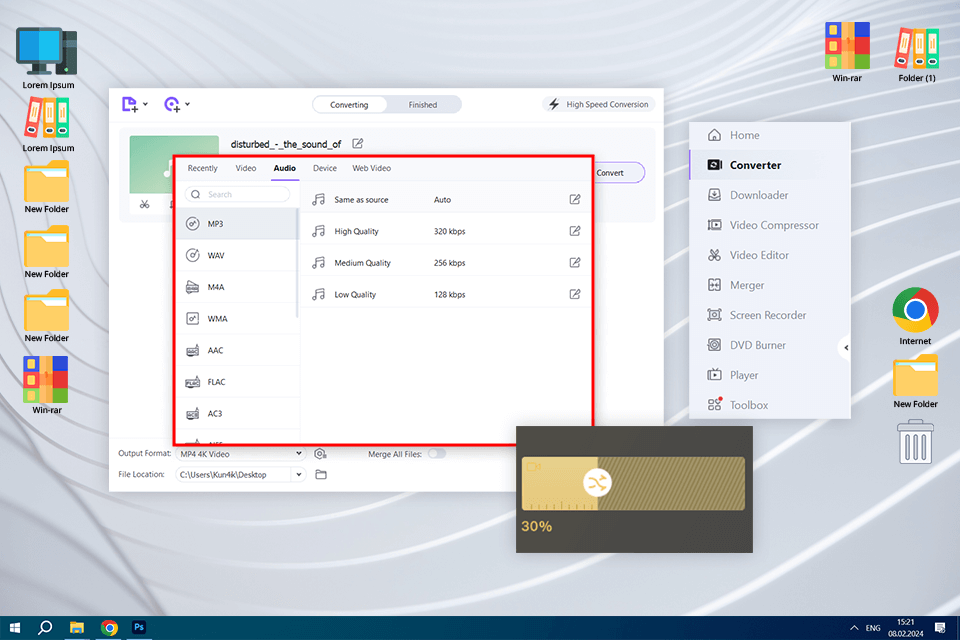This screenshot has height=640, width=960.
Task: Open Downloader in sidebar
Action: (770, 195)
